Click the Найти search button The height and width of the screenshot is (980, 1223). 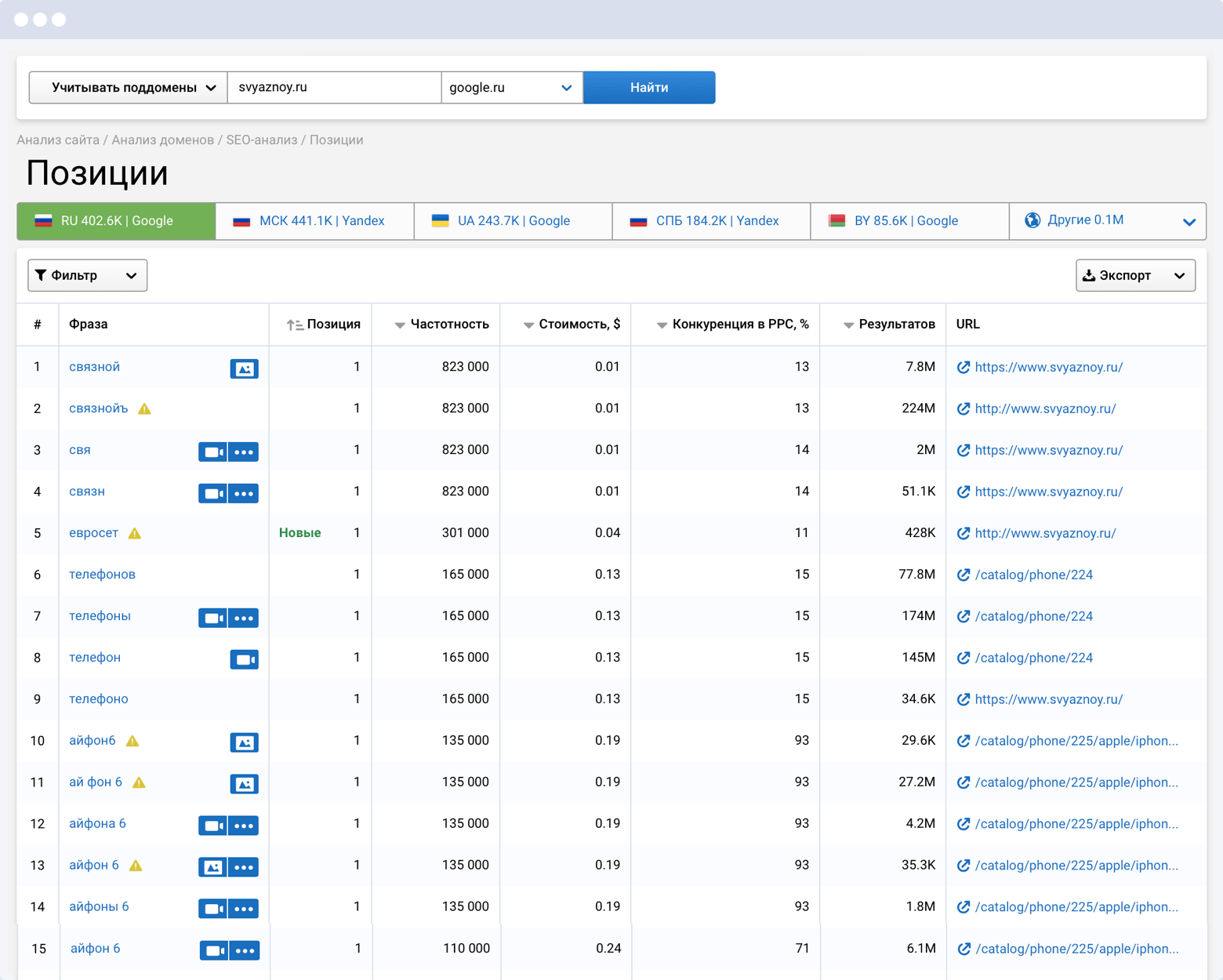coord(649,87)
